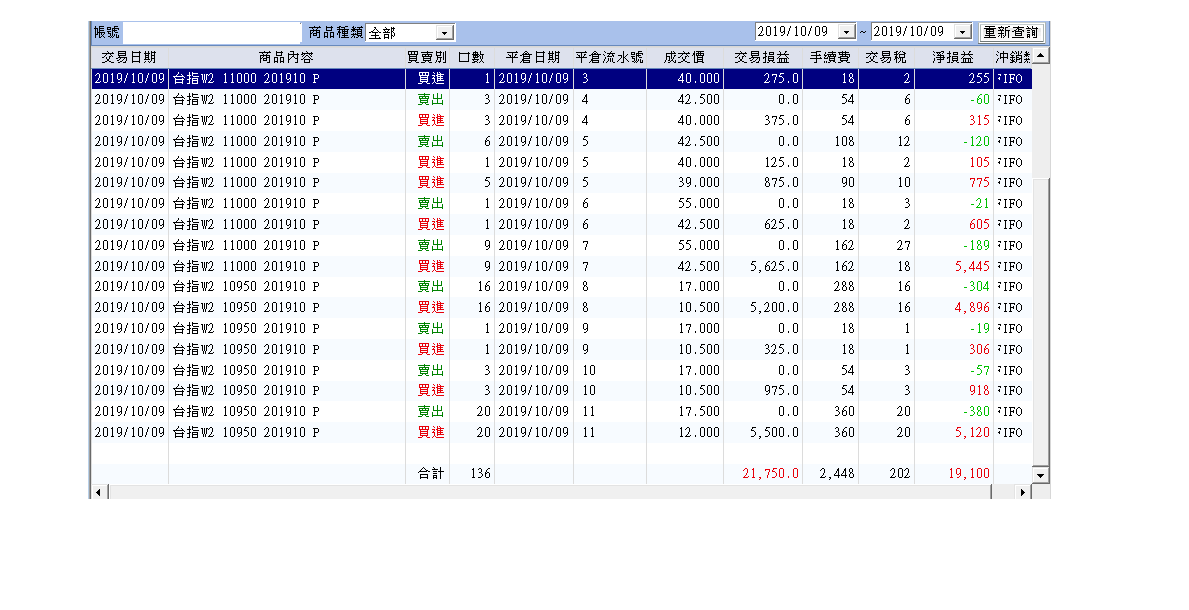The width and height of the screenshot is (1189, 610).
Task: Click the 交易稅 column header
Action: 886,57
